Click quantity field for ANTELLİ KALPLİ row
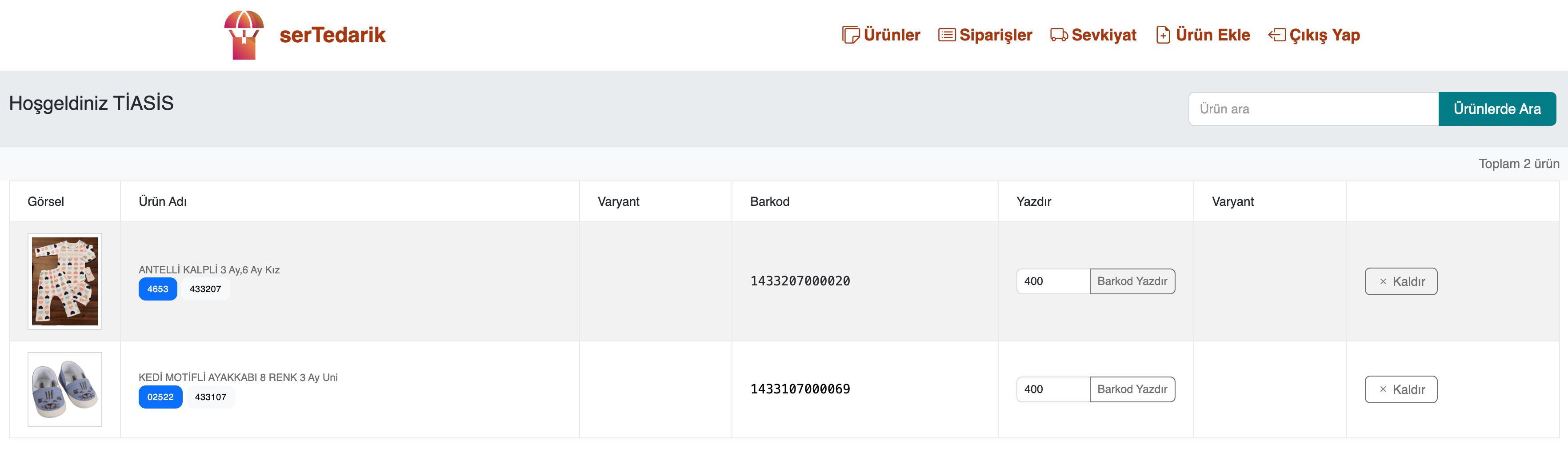 (x=1052, y=281)
